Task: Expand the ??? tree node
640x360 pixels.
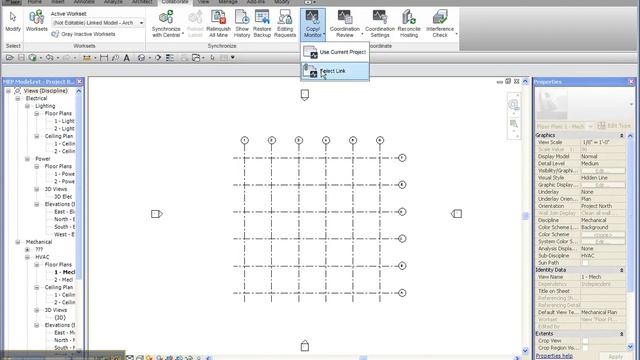Action: pyautogui.click(x=27, y=249)
